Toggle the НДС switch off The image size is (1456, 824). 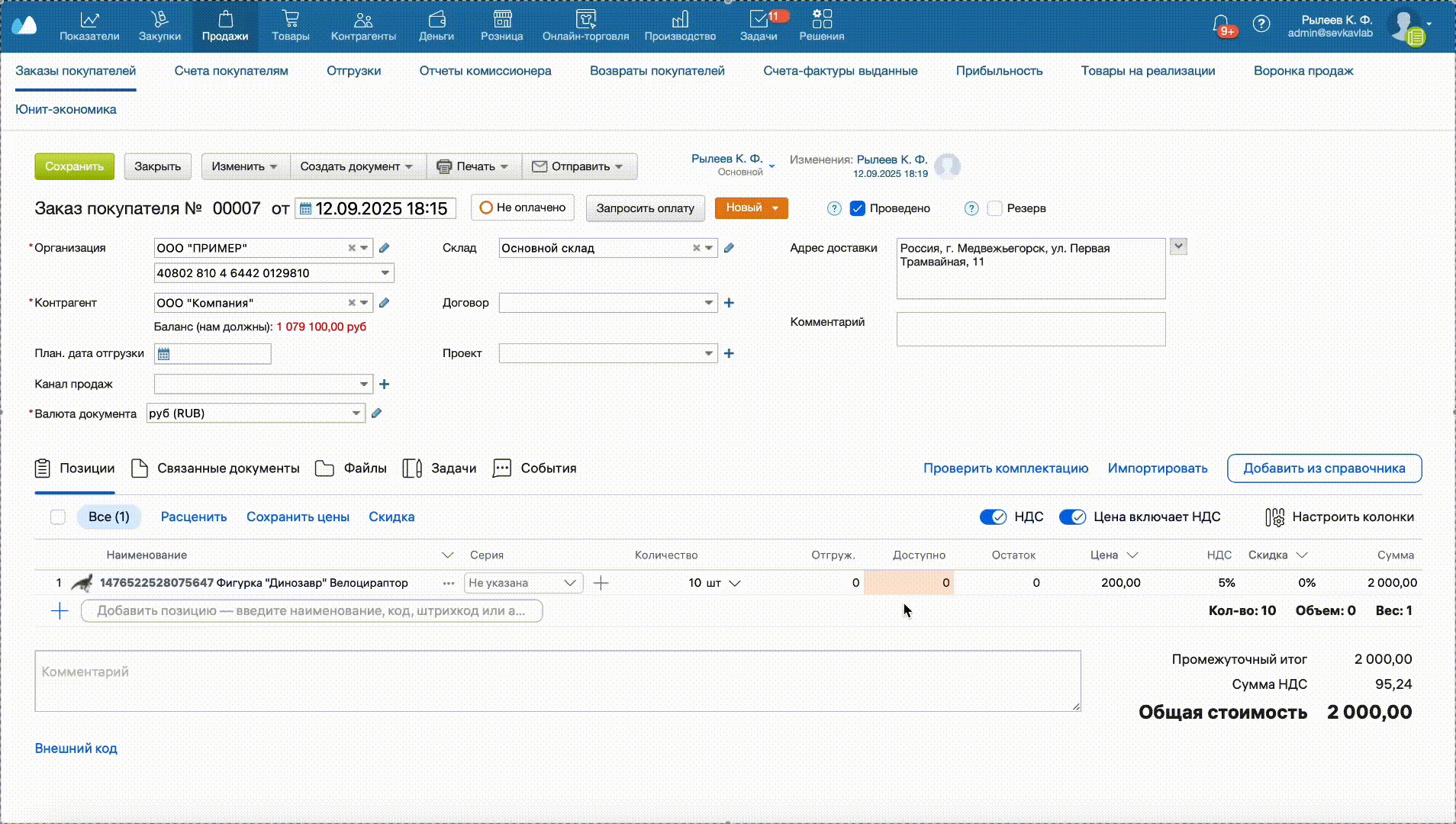993,517
